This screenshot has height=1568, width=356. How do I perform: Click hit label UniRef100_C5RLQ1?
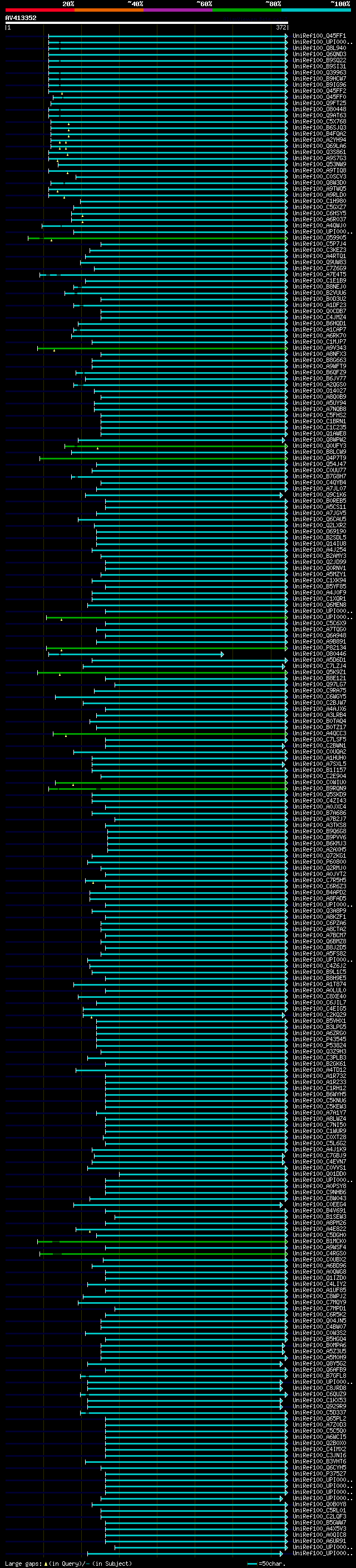pyautogui.click(x=319, y=1510)
